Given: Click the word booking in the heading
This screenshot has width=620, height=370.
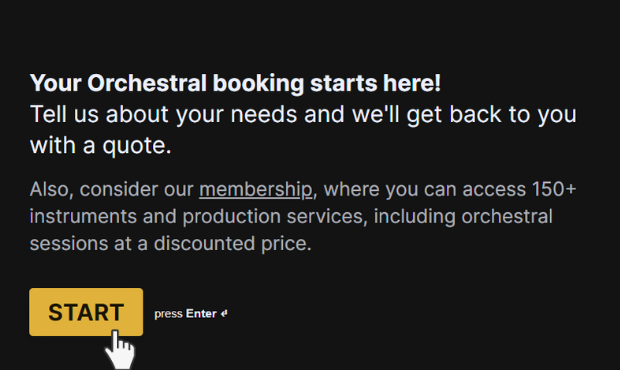Looking at the screenshot, I should click(x=258, y=83).
